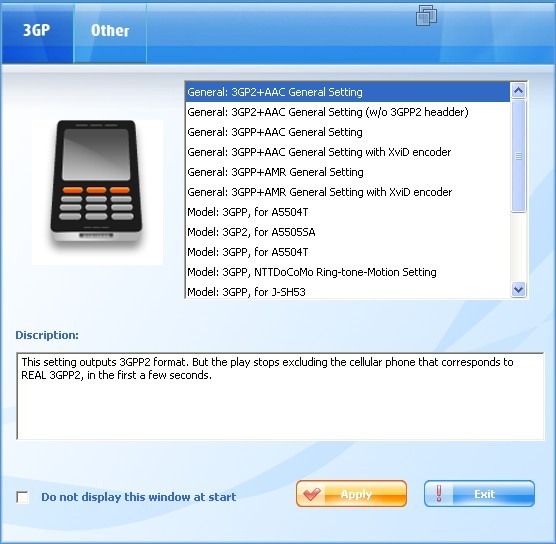Click the Exit button
The image size is (556, 544).
pos(479,494)
